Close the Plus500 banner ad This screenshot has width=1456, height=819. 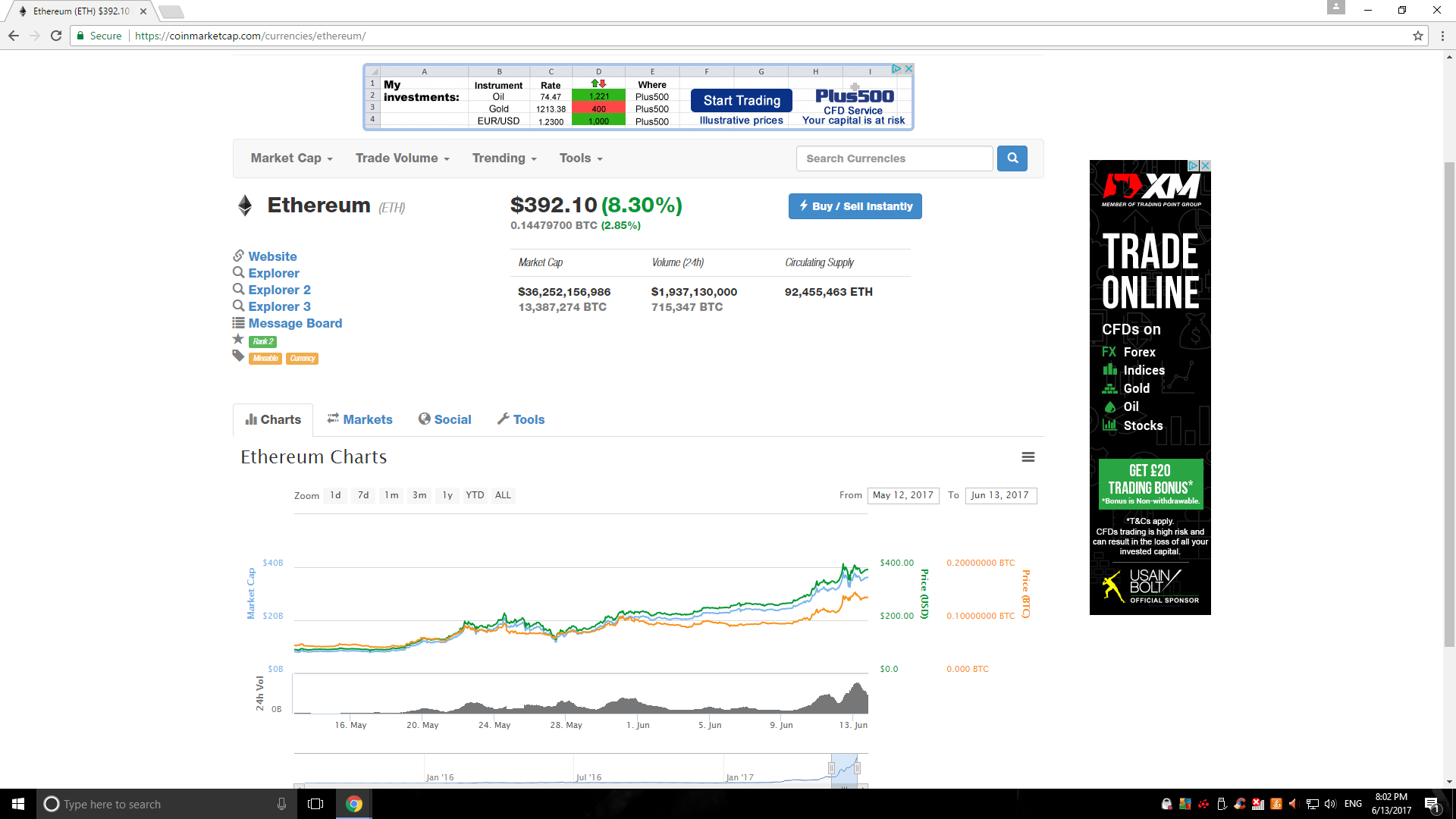[x=908, y=69]
